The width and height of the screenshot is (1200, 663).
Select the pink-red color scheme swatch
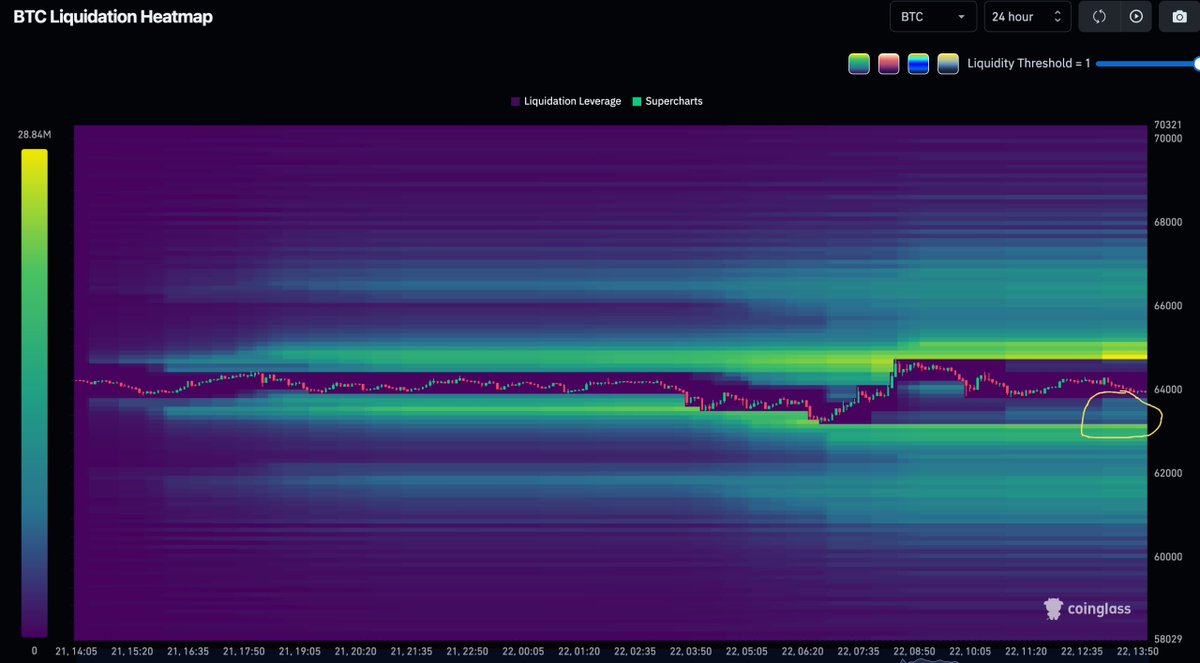pyautogui.click(x=889, y=64)
